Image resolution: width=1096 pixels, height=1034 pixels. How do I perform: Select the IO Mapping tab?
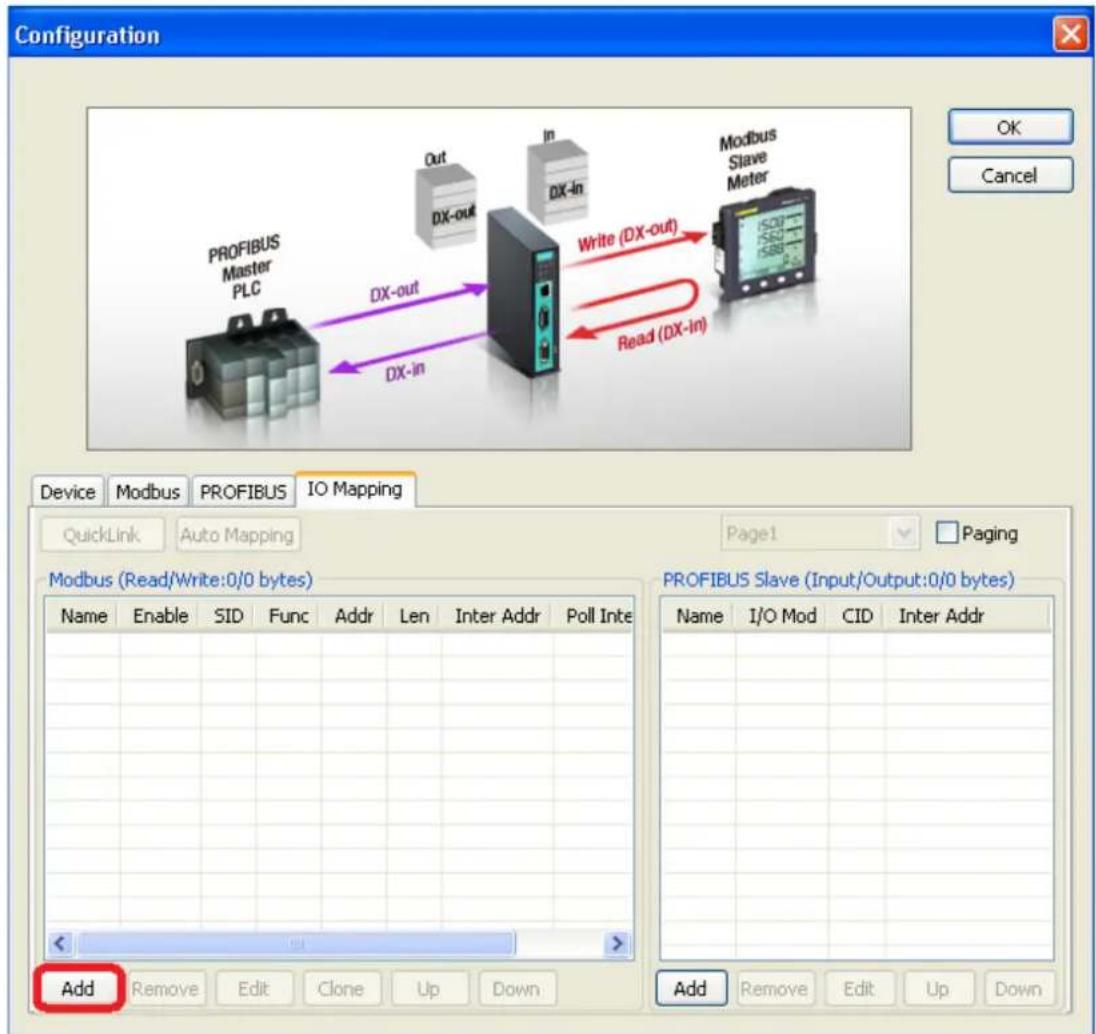pyautogui.click(x=355, y=489)
